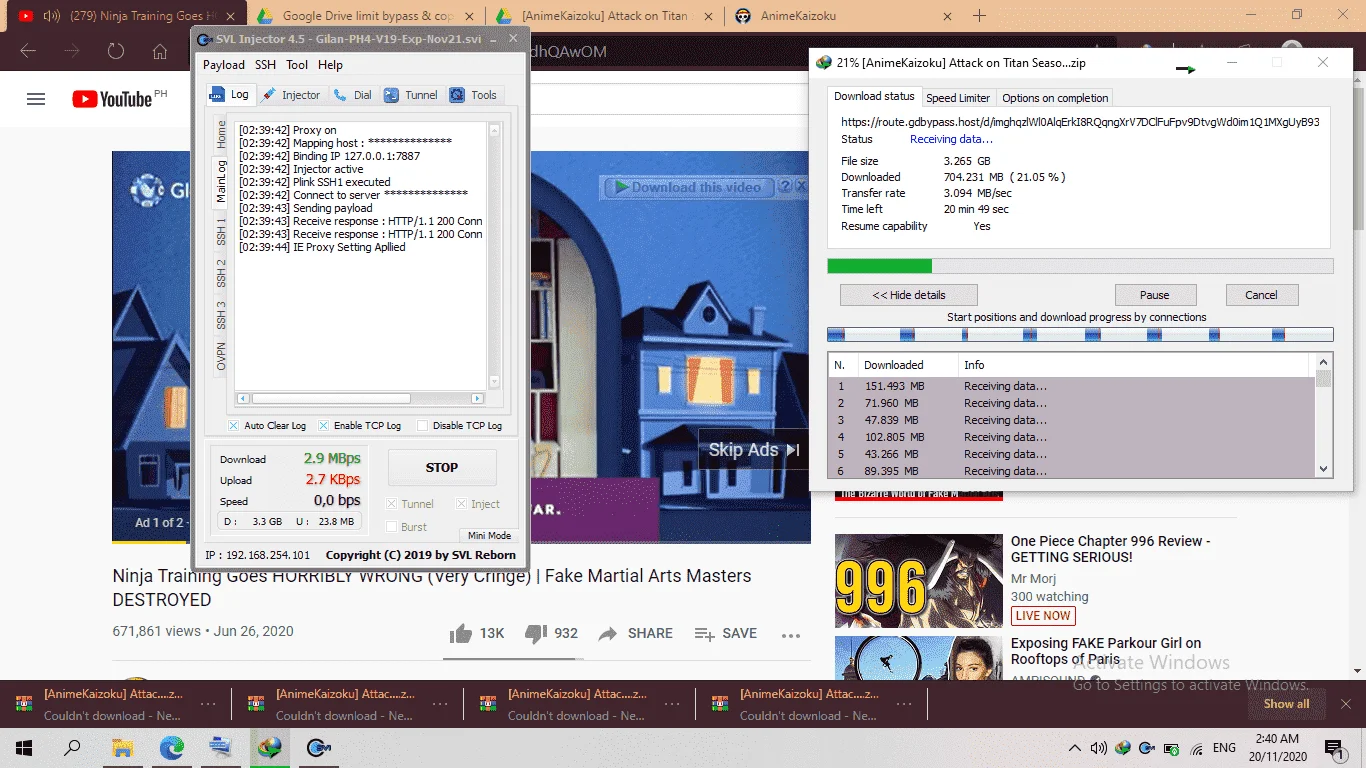Open SVL Injector from the taskbar
The image size is (1366, 768).
[319, 747]
